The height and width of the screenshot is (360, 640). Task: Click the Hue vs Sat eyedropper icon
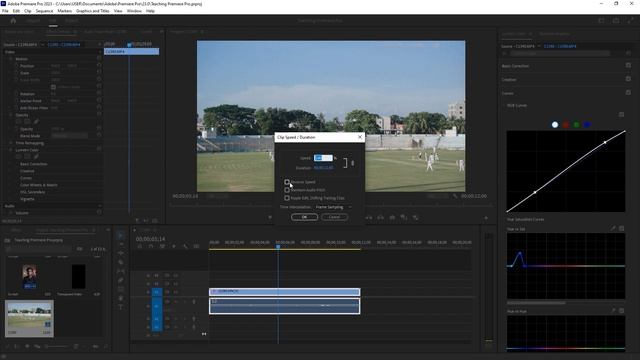(613, 229)
